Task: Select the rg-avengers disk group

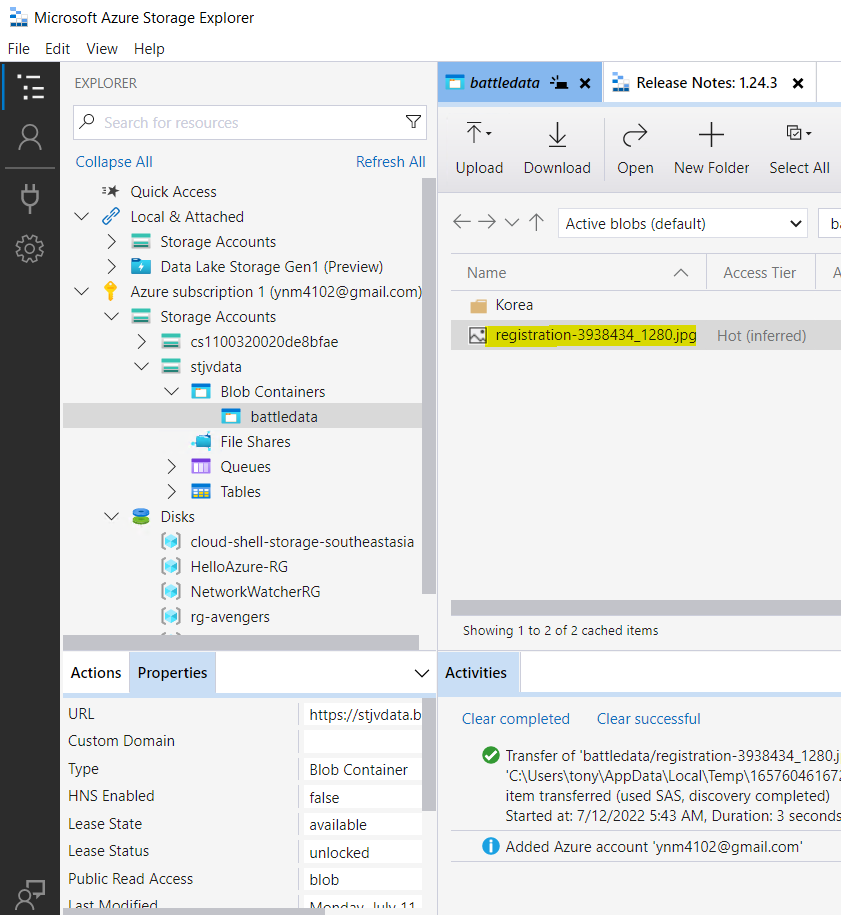Action: [230, 617]
